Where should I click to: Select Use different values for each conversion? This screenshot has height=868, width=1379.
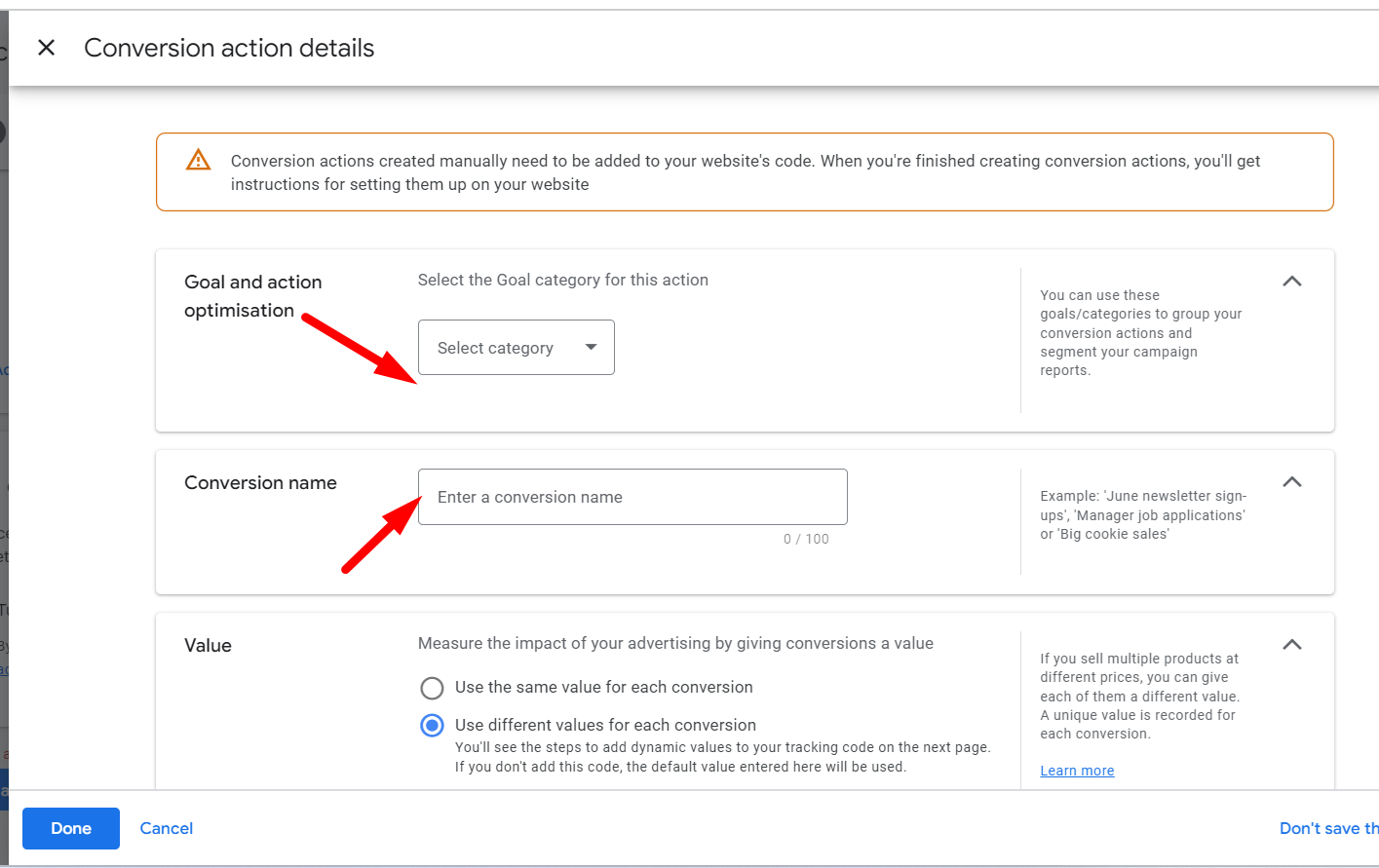pyautogui.click(x=432, y=726)
